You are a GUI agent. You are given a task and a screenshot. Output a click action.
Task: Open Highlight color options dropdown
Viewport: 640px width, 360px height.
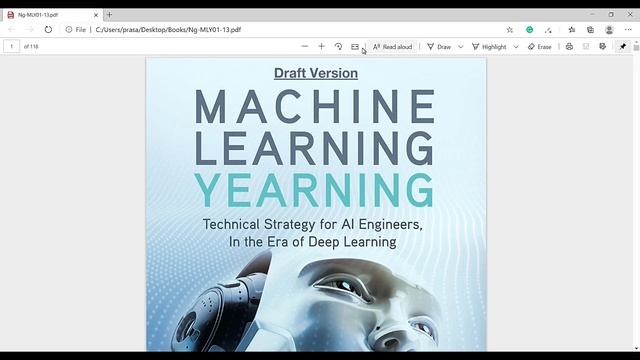(x=516, y=47)
